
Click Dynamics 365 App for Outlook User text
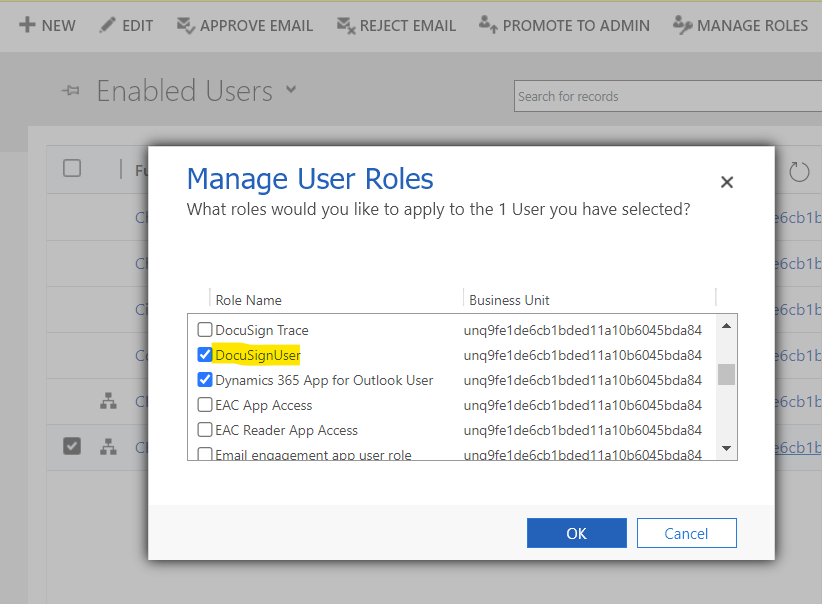pyautogui.click(x=324, y=380)
